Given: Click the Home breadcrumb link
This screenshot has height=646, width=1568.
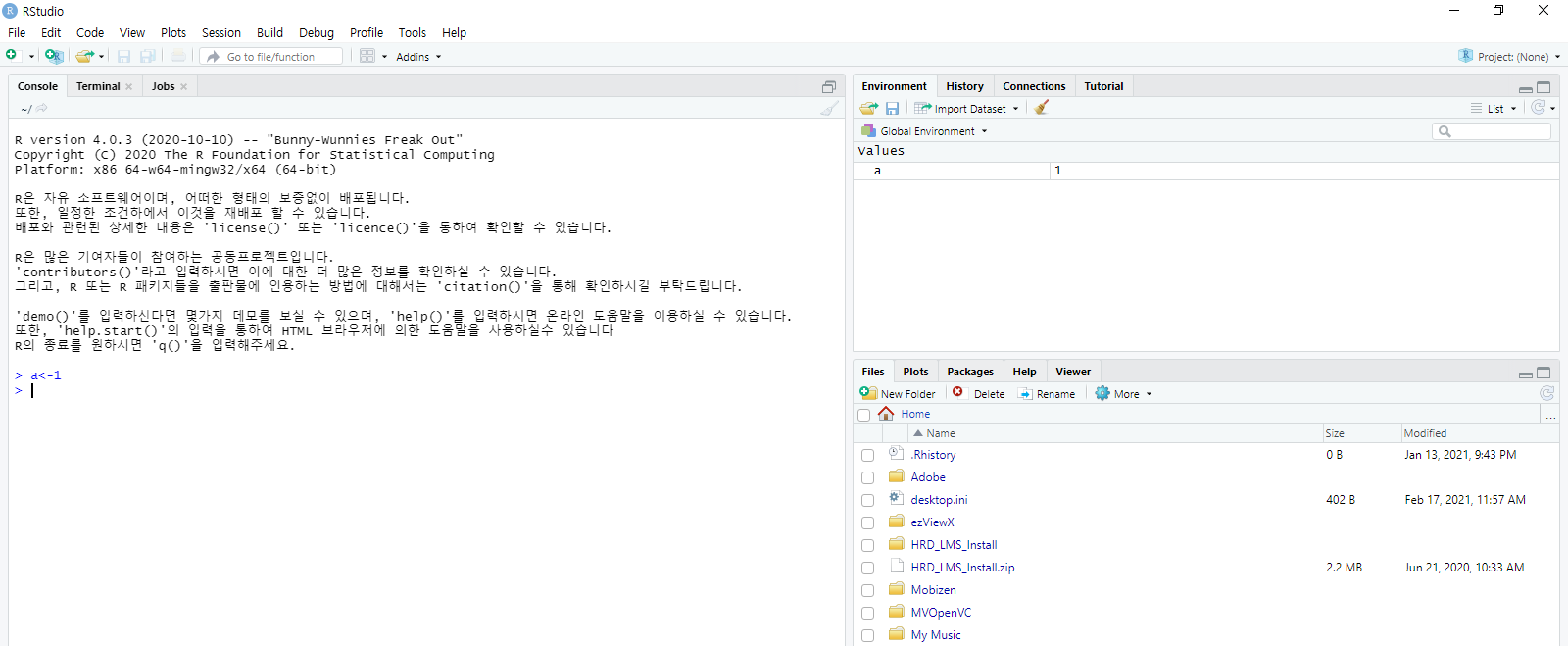Looking at the screenshot, I should pyautogui.click(x=915, y=414).
